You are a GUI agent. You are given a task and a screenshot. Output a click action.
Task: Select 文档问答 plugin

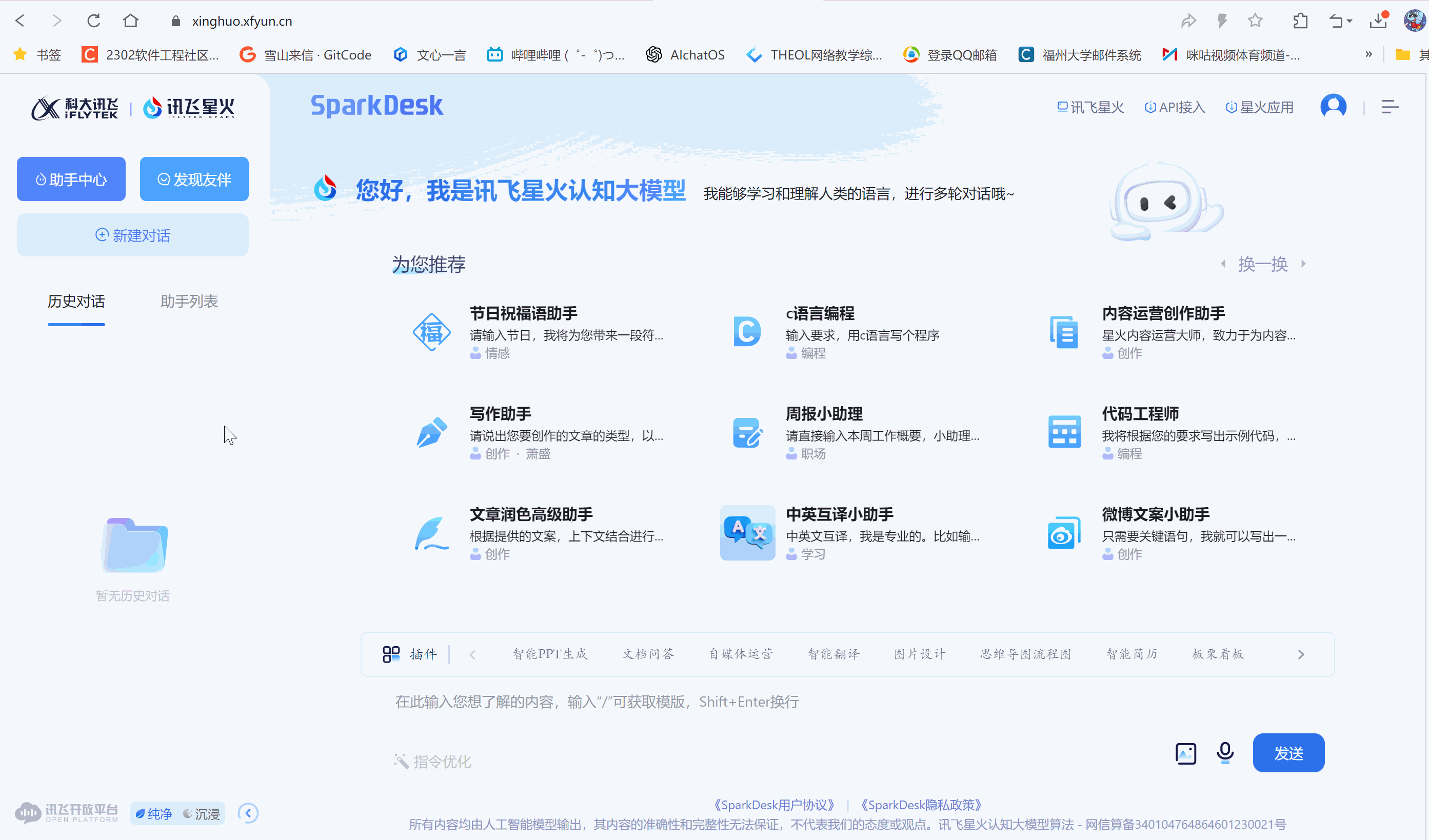click(648, 654)
